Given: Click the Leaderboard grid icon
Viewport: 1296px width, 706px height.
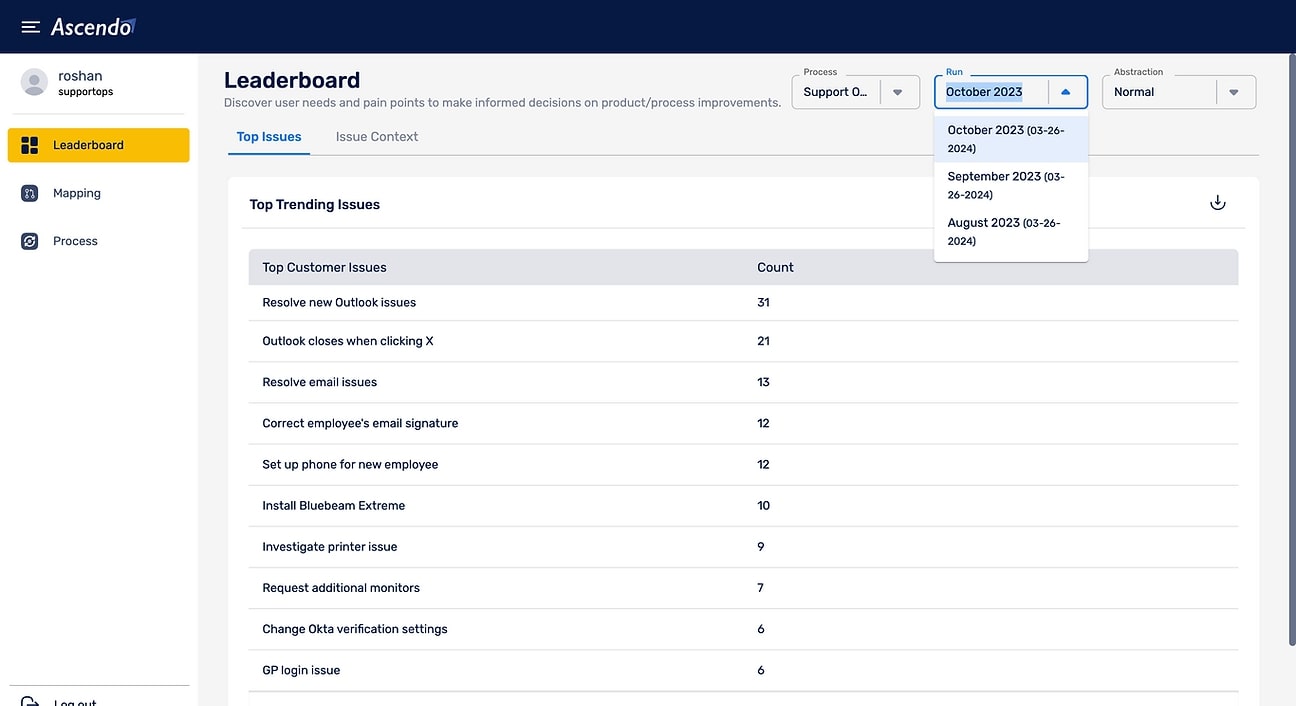Looking at the screenshot, I should click(30, 146).
